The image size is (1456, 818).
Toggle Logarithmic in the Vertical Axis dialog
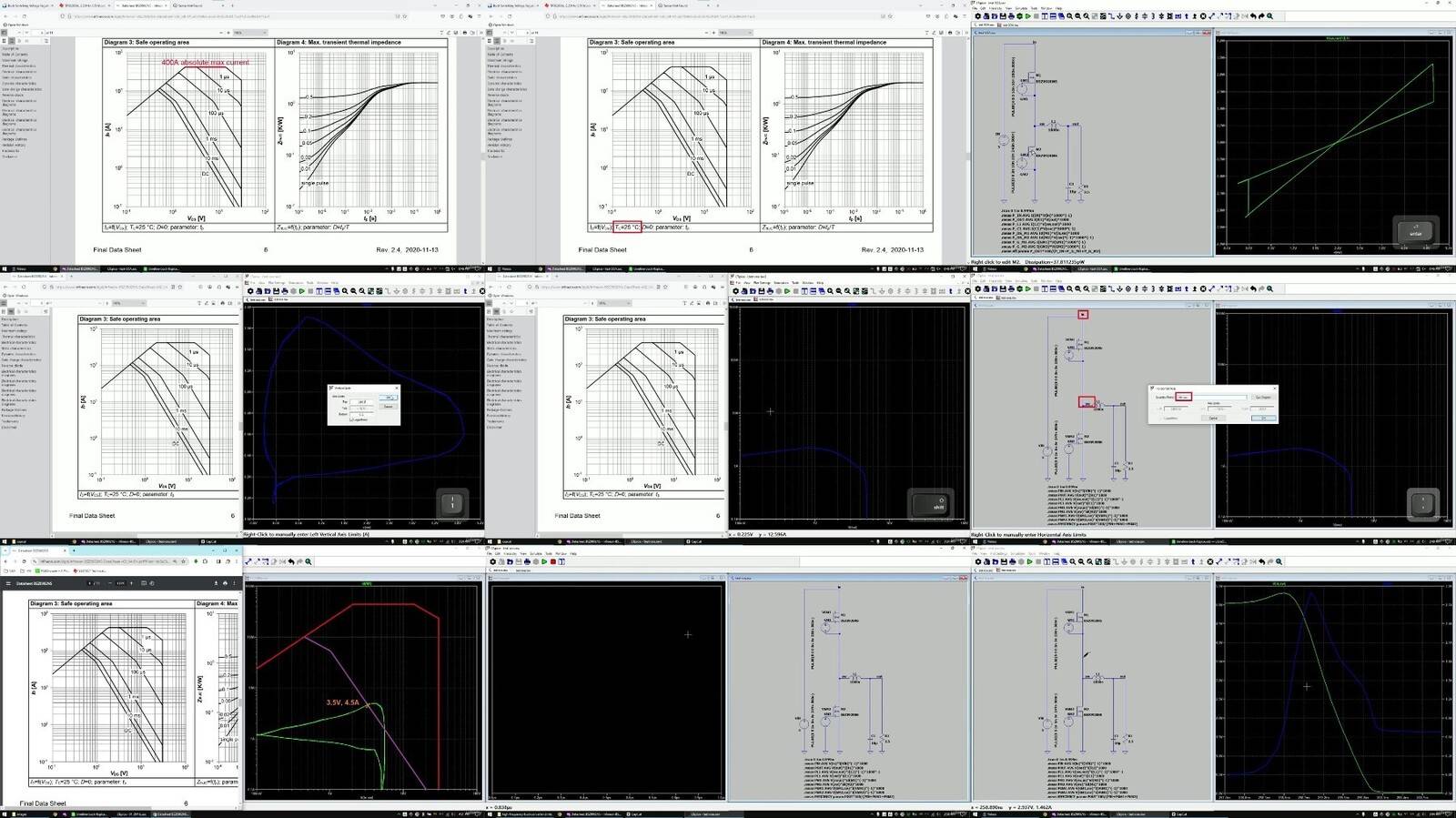pyautogui.click(x=352, y=419)
